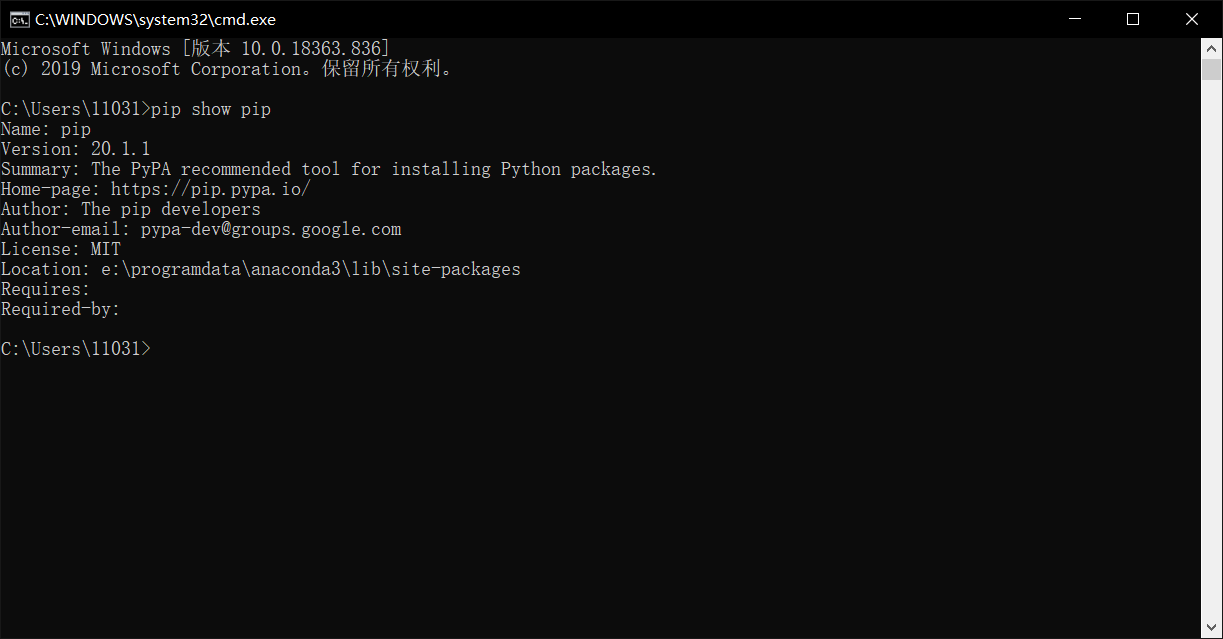The image size is (1223, 639).
Task: Click the Summary line about PyPA tool
Action: [329, 169]
